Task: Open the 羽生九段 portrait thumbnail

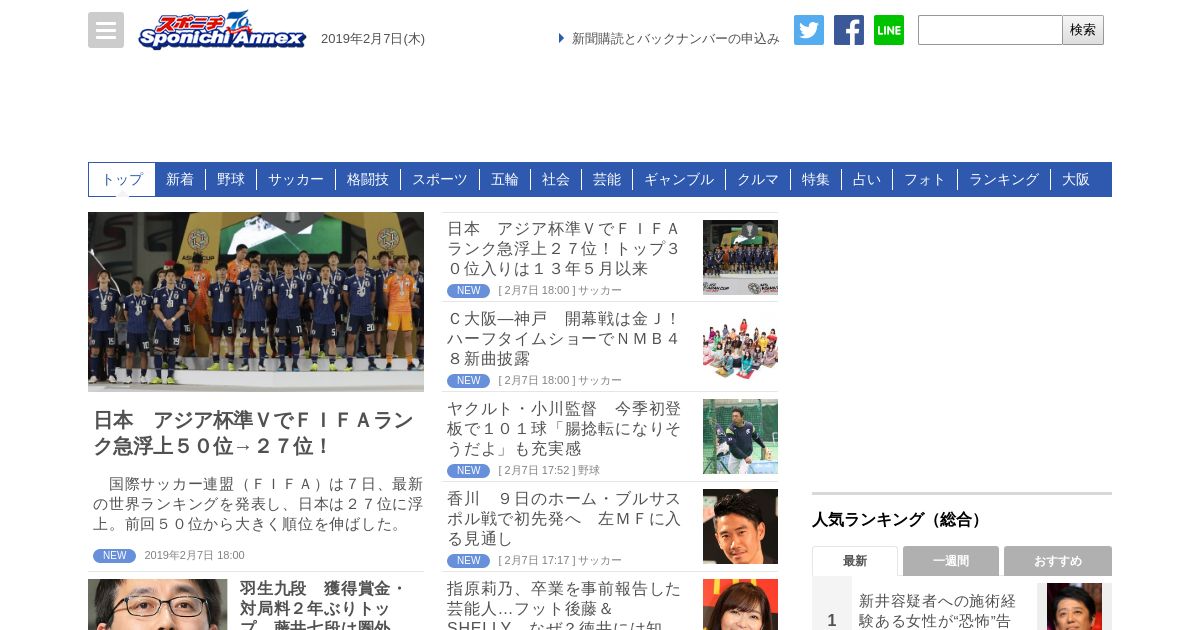Action: (x=158, y=605)
